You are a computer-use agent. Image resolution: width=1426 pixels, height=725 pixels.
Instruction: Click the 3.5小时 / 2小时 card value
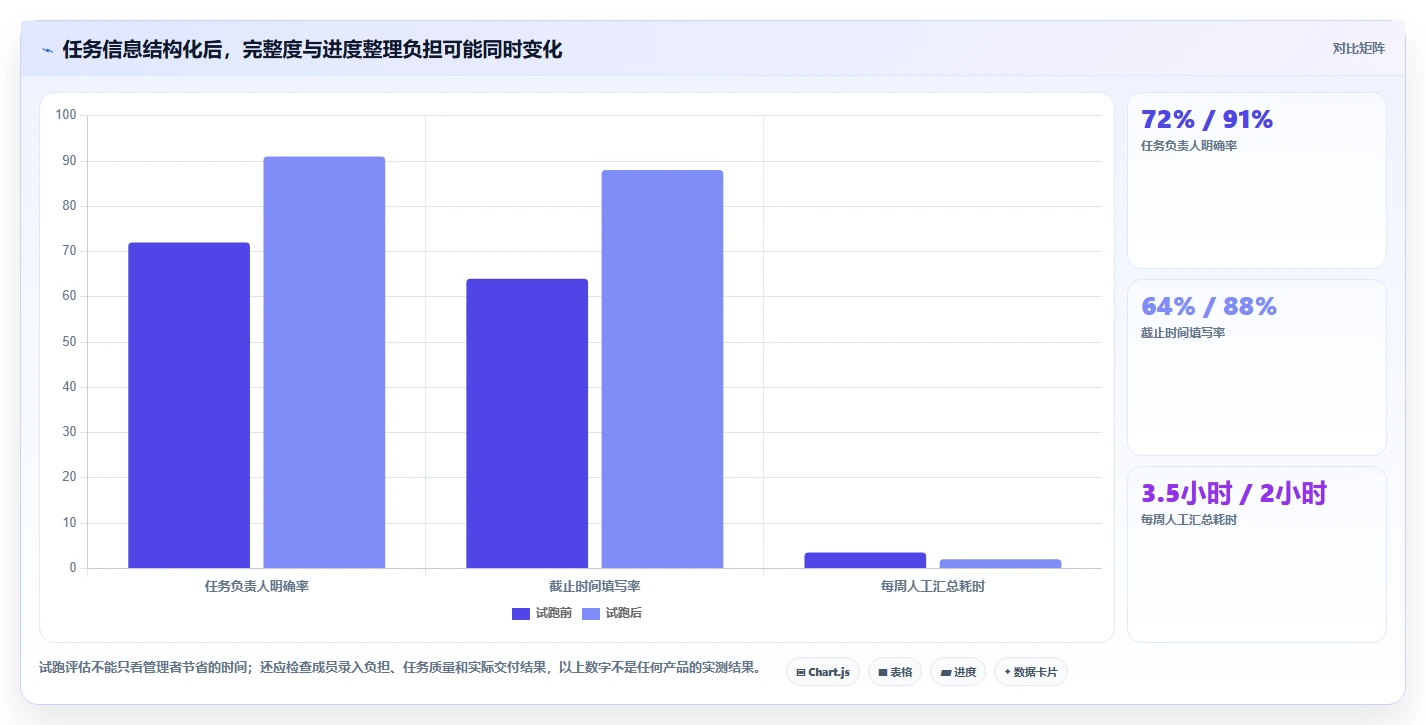(x=1234, y=493)
